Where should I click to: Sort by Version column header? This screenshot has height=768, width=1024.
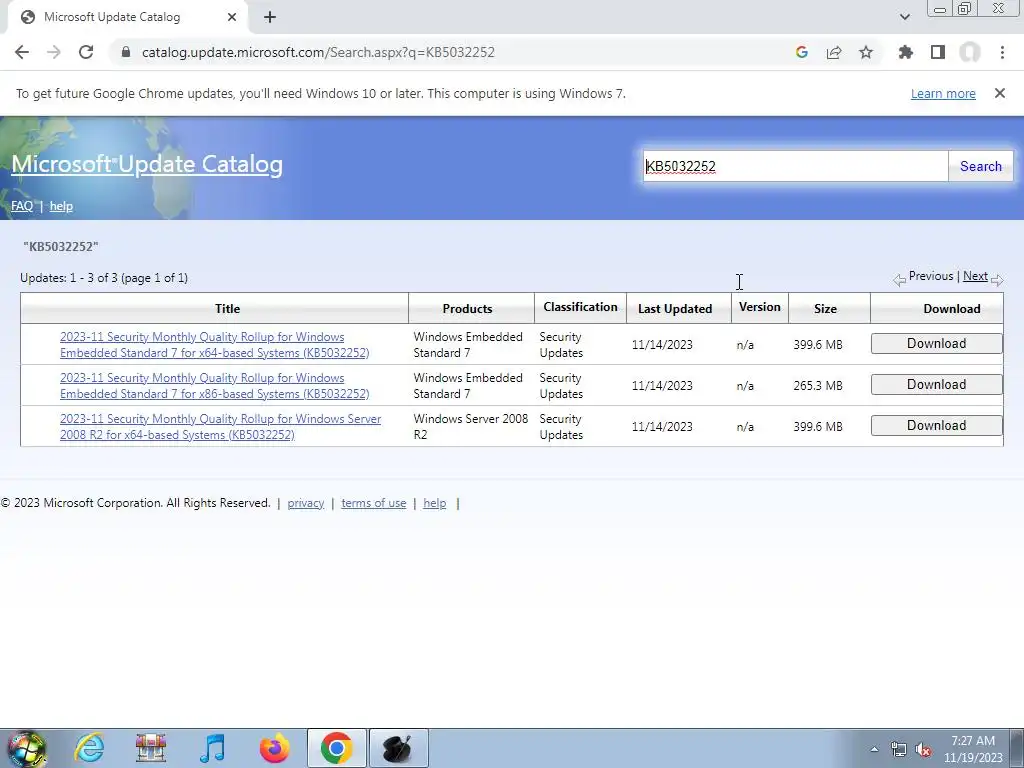click(x=760, y=307)
